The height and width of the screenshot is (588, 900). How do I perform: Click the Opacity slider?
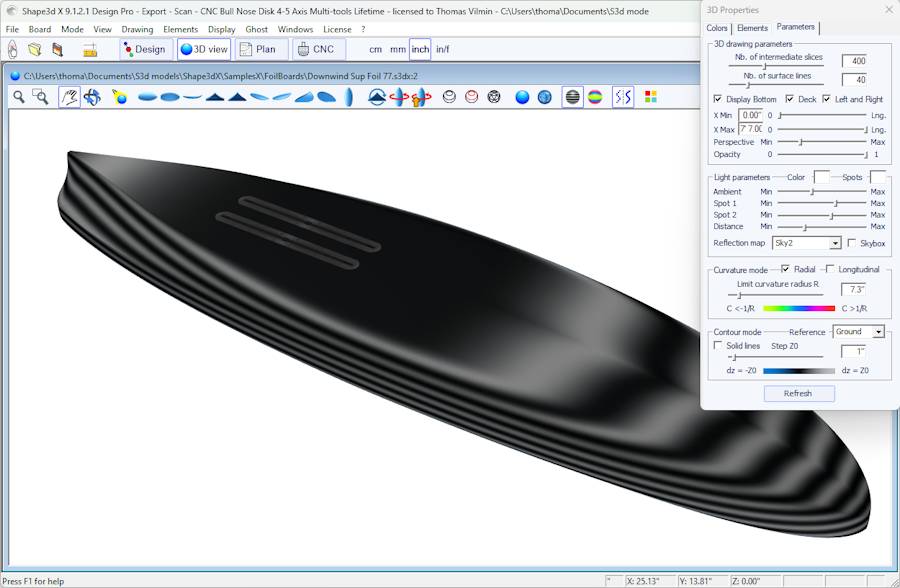click(823, 155)
